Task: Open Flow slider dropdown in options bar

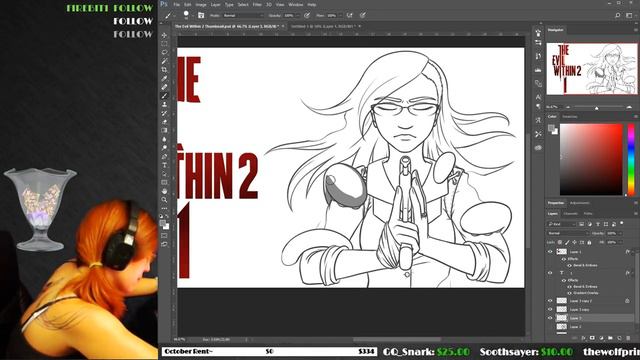Action: click(x=340, y=16)
